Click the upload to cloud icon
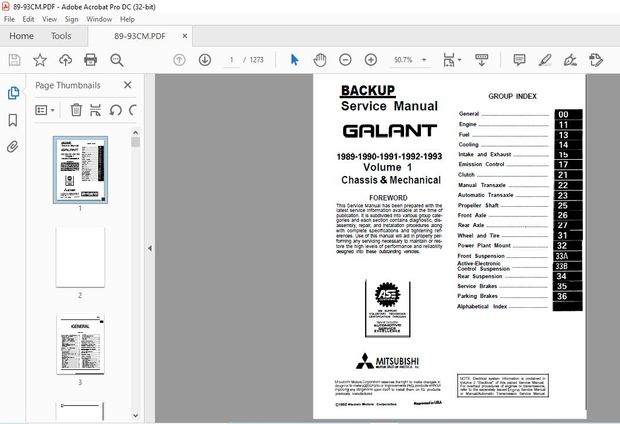This screenshot has height=424, width=620. pos(65,60)
